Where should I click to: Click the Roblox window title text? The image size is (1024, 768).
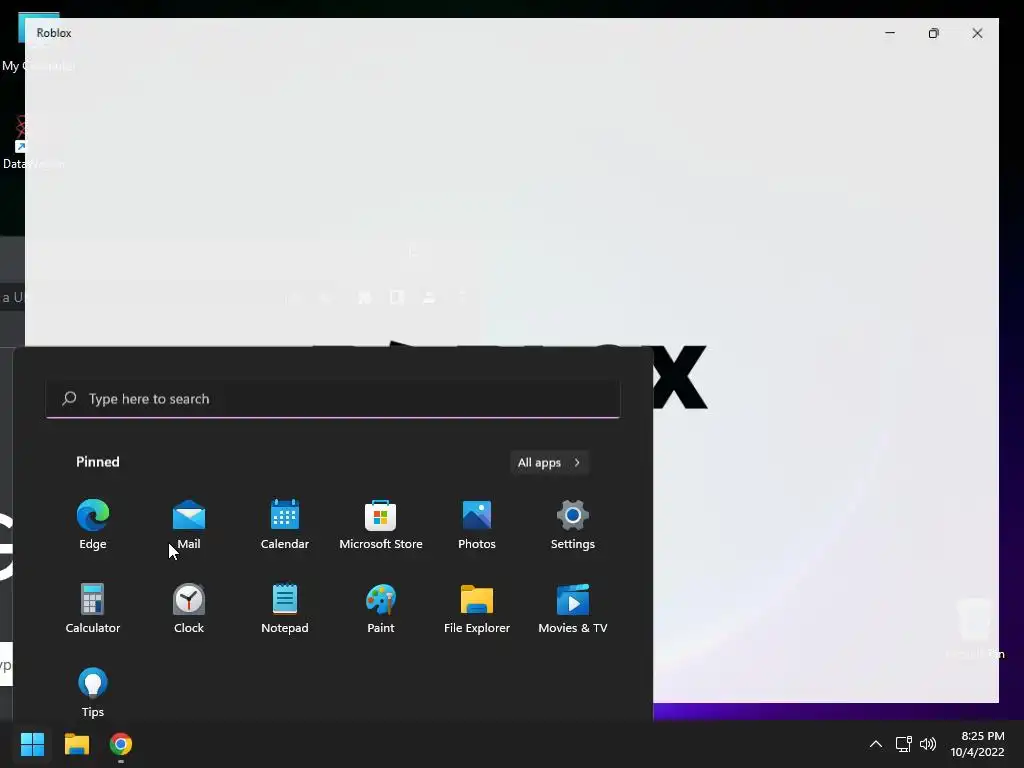tap(54, 33)
